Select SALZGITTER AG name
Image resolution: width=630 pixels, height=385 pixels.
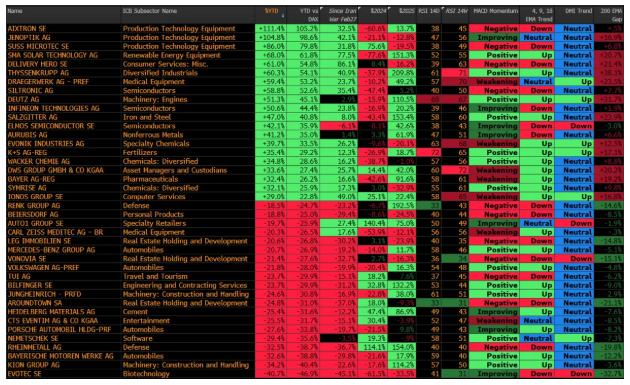33,117
